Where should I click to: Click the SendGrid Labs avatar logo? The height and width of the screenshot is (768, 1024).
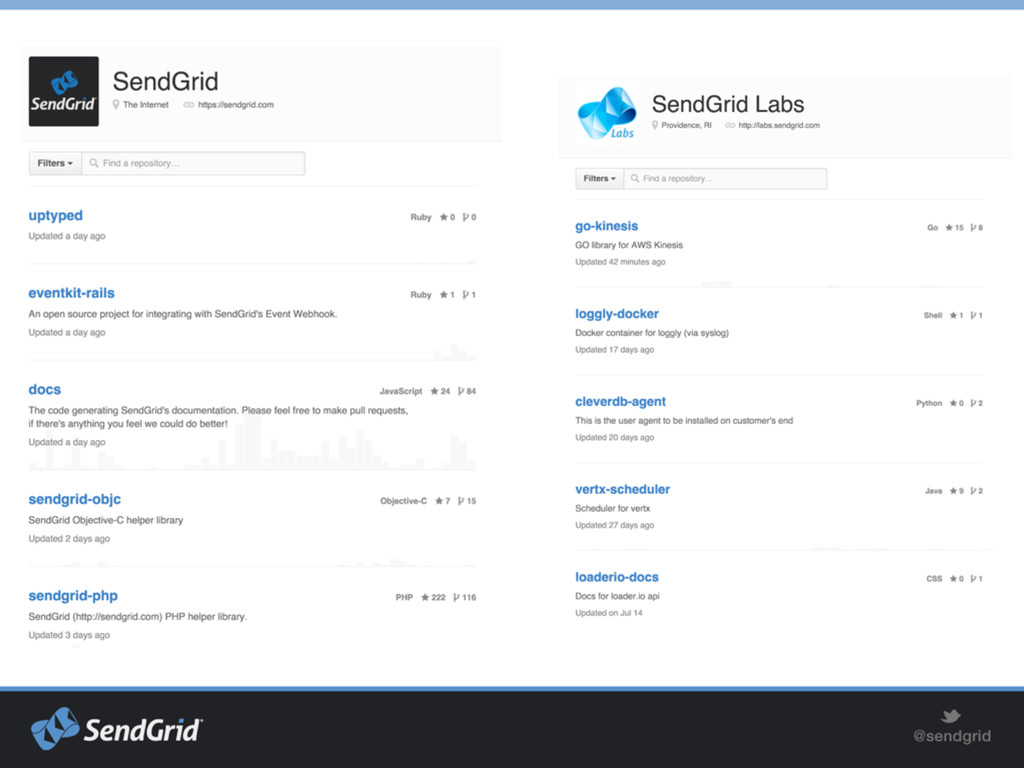click(607, 113)
